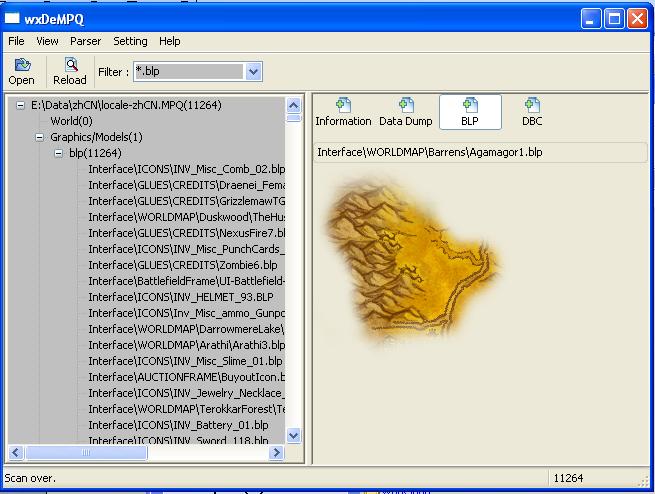Click the tree's horizontal scroll left arrow
Image resolution: width=655 pixels, height=494 pixels.
(x=16, y=453)
